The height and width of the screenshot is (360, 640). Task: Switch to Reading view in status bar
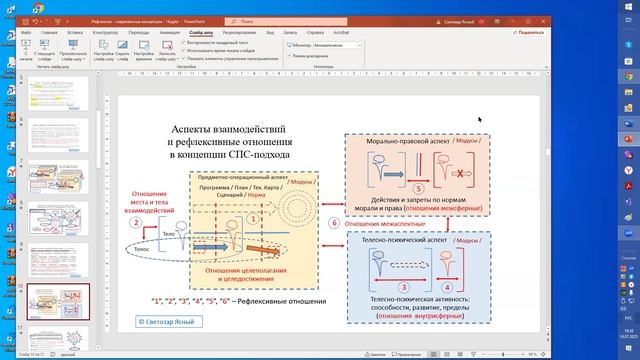pos(460,355)
